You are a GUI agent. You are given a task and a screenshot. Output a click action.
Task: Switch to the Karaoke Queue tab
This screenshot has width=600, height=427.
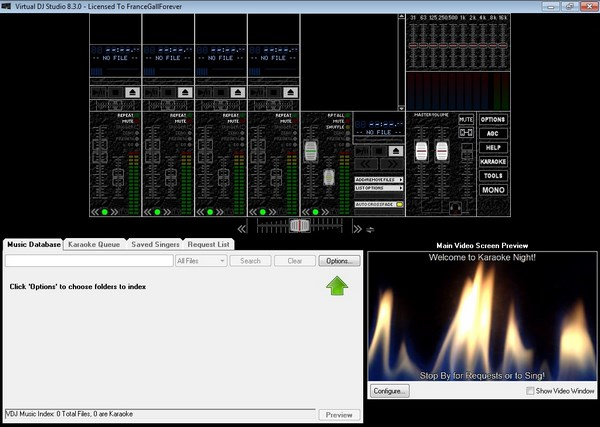pyautogui.click(x=95, y=244)
